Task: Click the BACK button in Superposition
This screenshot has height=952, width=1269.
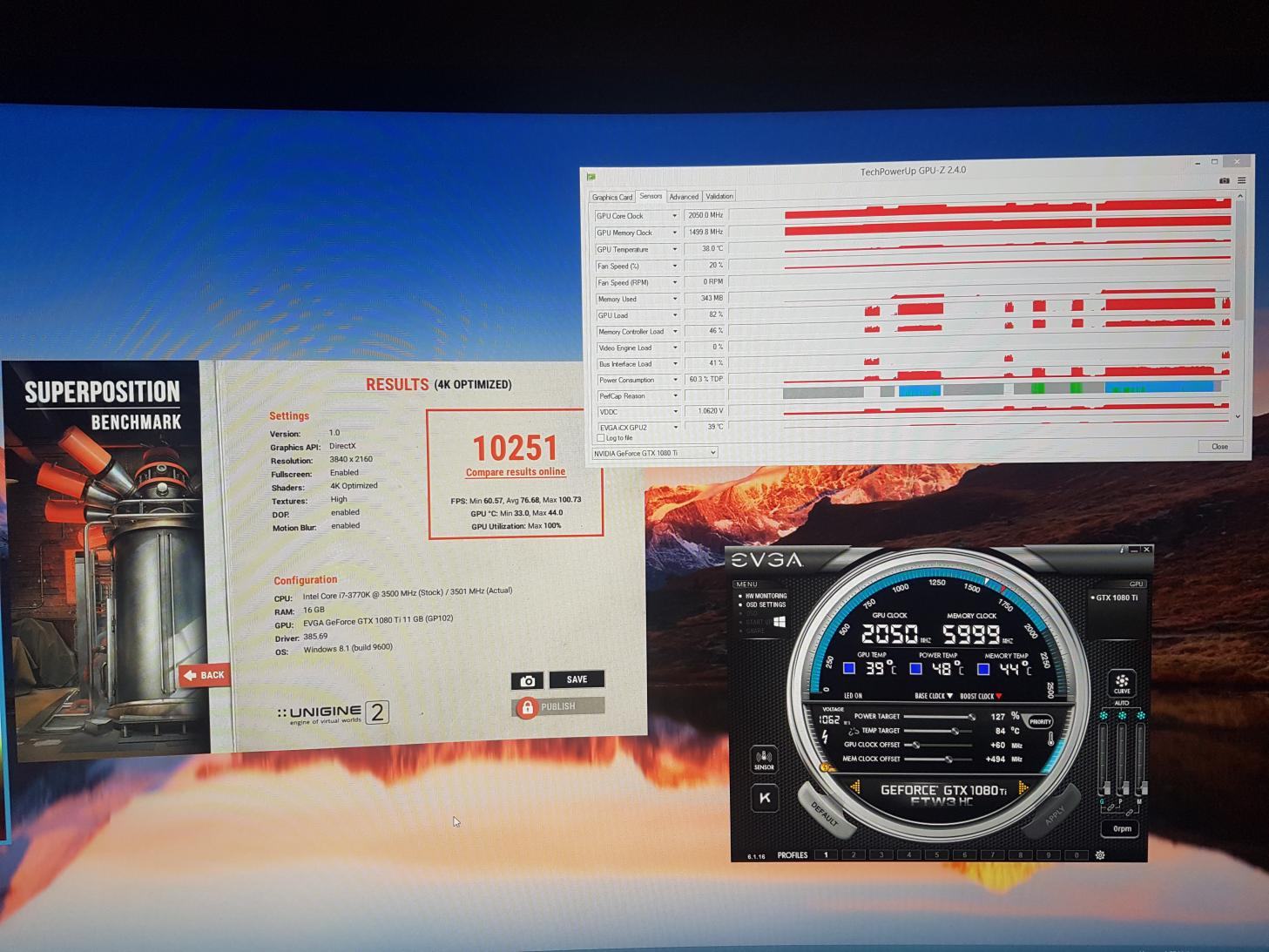Action: pyautogui.click(x=205, y=675)
